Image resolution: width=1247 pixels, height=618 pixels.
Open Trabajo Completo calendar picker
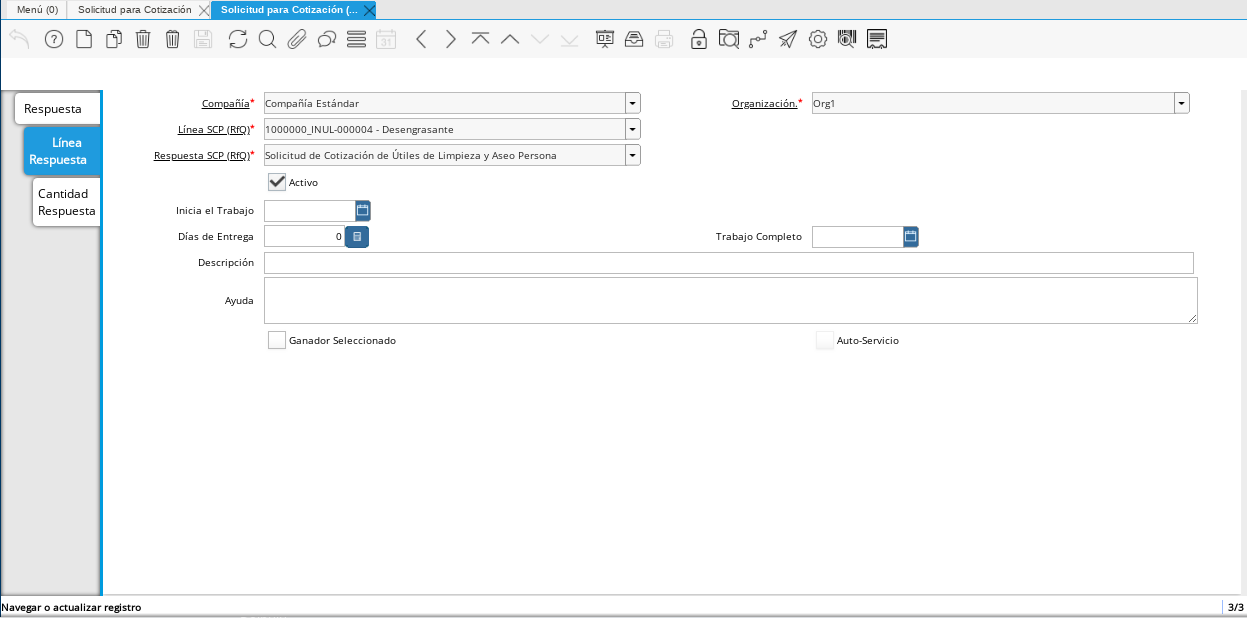(x=911, y=237)
